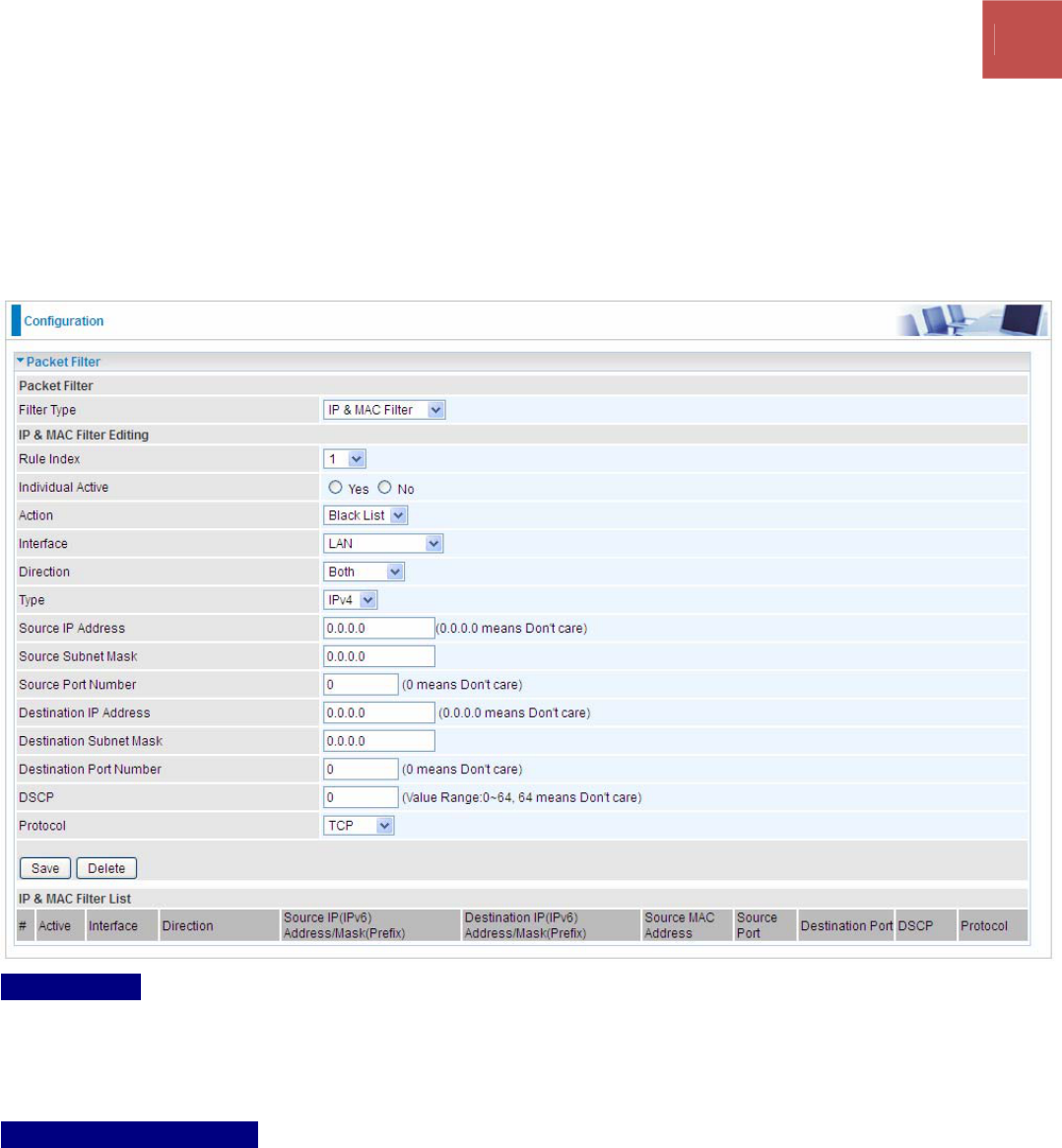The image size is (1062, 1148).
Task: Collapse the Packet Filter section triangle
Action: pyautogui.click(x=21, y=361)
